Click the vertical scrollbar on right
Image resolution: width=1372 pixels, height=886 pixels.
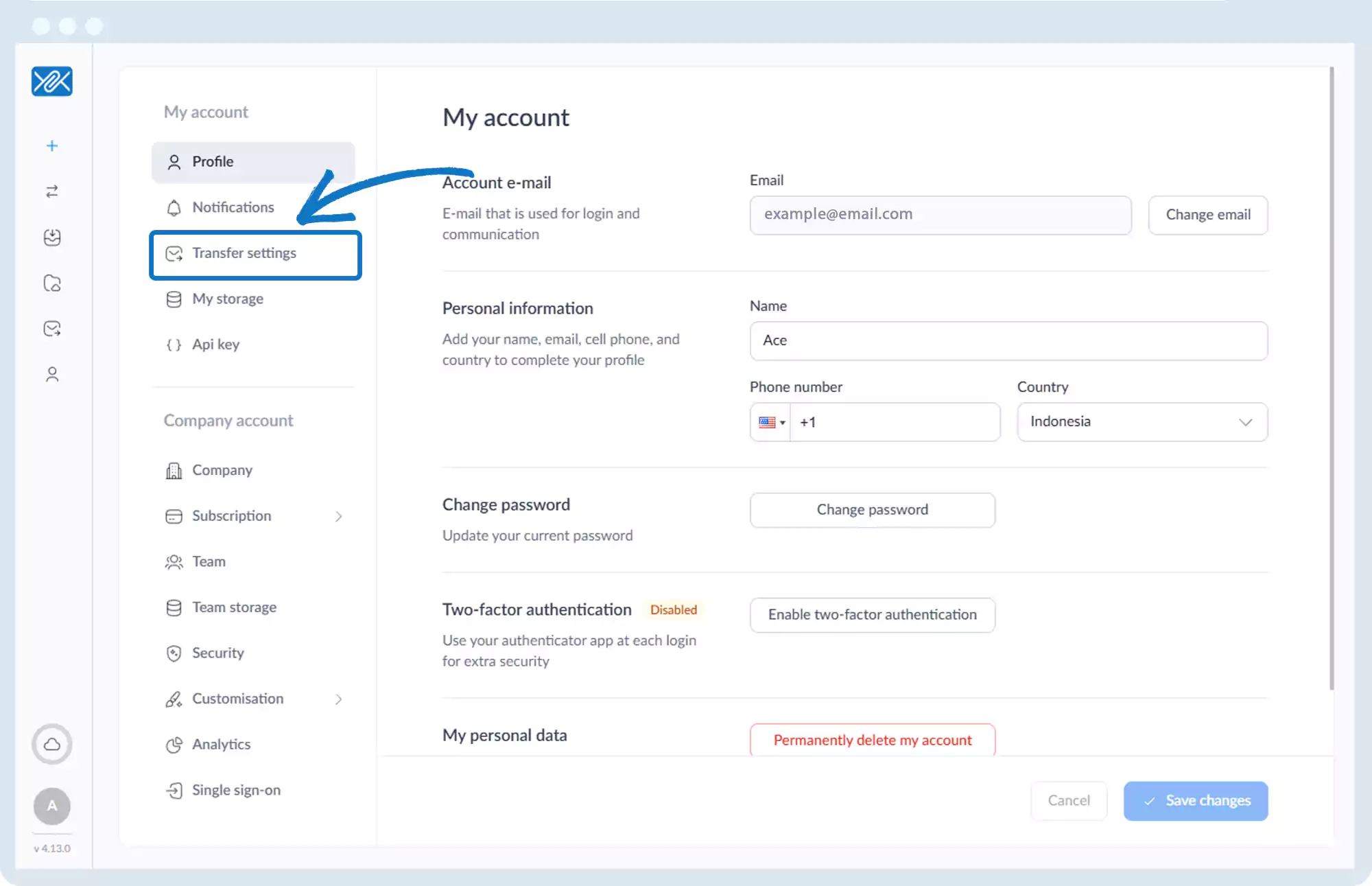[1331, 377]
